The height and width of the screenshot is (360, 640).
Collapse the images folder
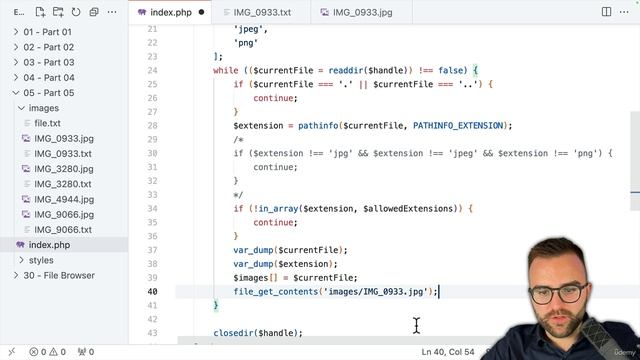click(x=22, y=108)
